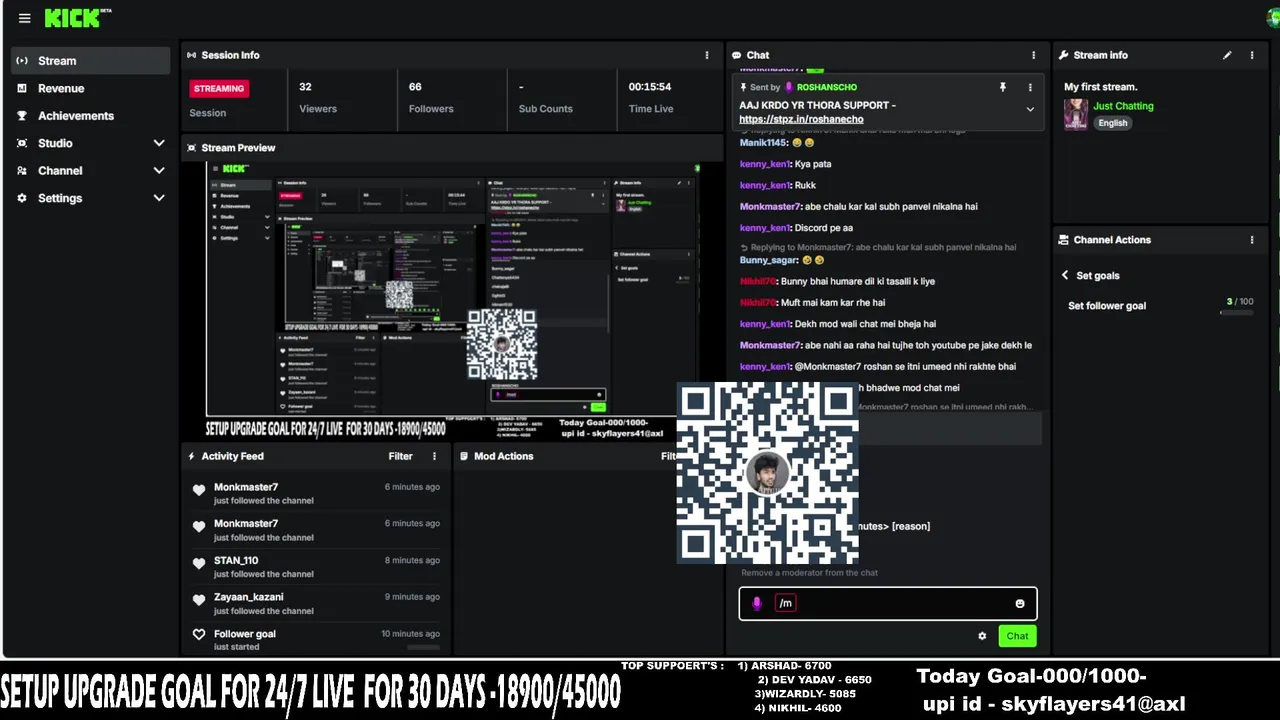Open Stream info options menu

pos(1252,55)
